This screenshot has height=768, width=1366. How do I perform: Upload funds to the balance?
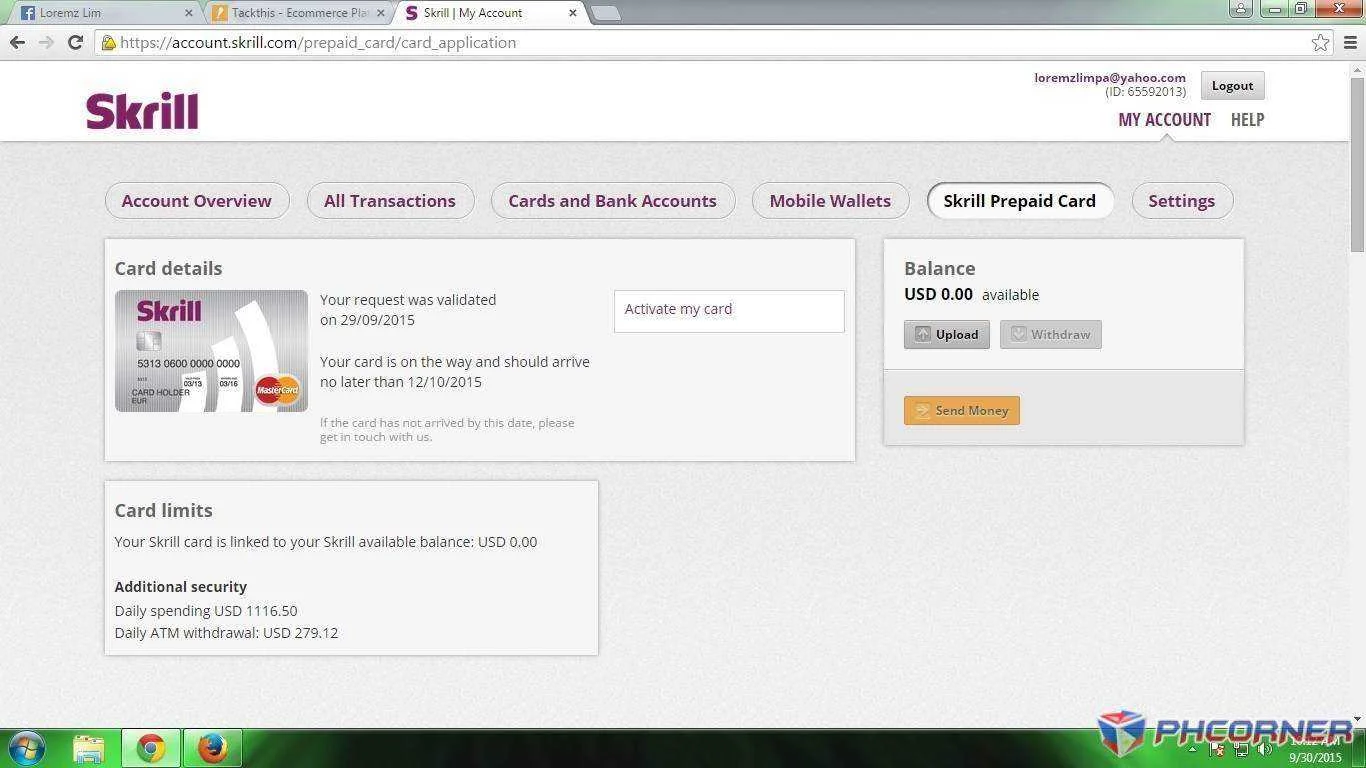(x=947, y=335)
